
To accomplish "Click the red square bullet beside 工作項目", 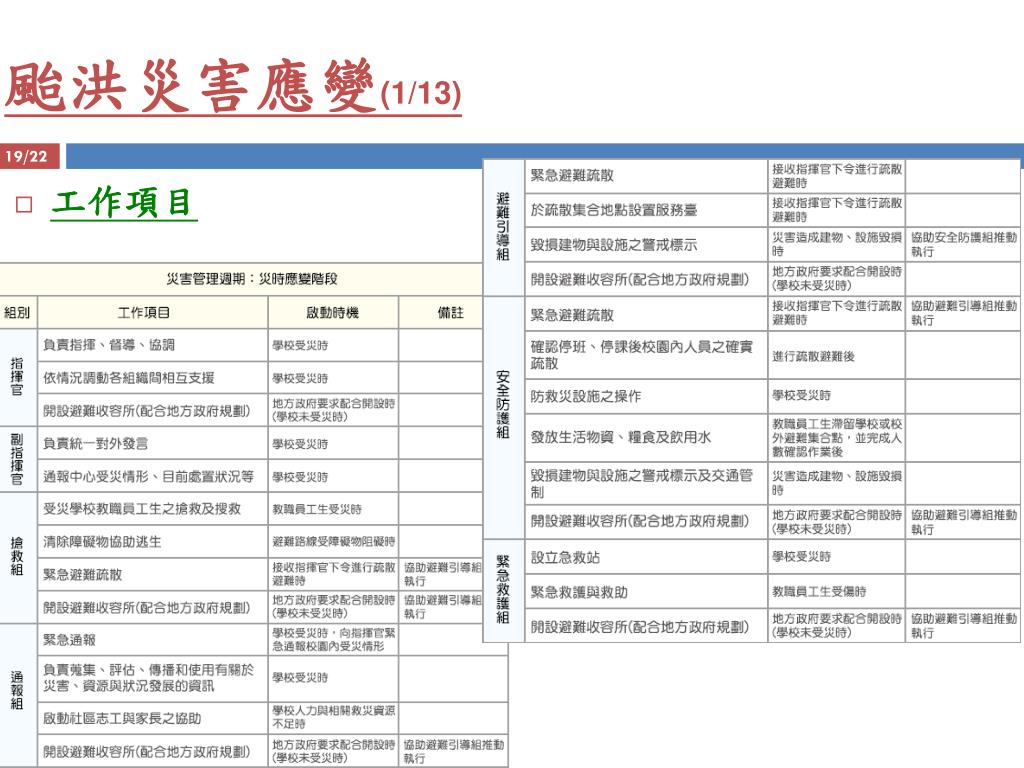I will coord(24,204).
